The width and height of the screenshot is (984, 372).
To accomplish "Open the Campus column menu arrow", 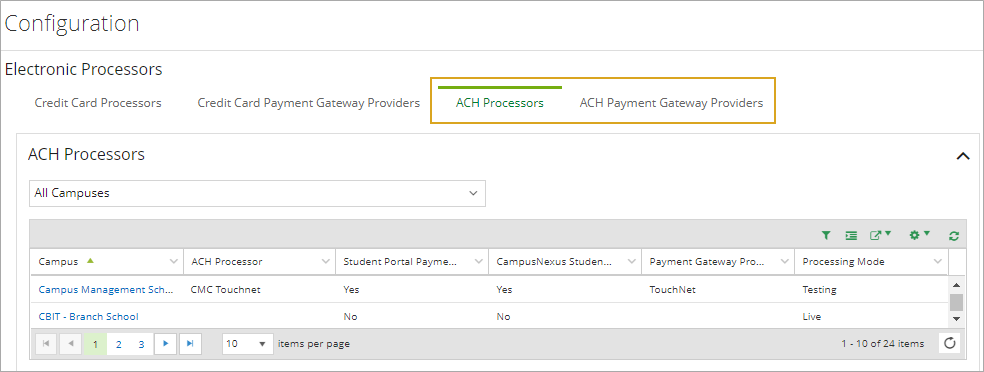I will coord(174,262).
